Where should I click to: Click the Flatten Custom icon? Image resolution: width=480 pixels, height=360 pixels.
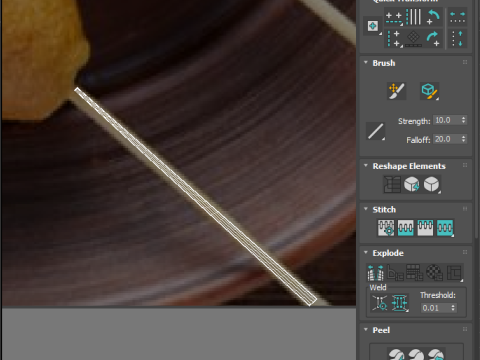(454, 273)
